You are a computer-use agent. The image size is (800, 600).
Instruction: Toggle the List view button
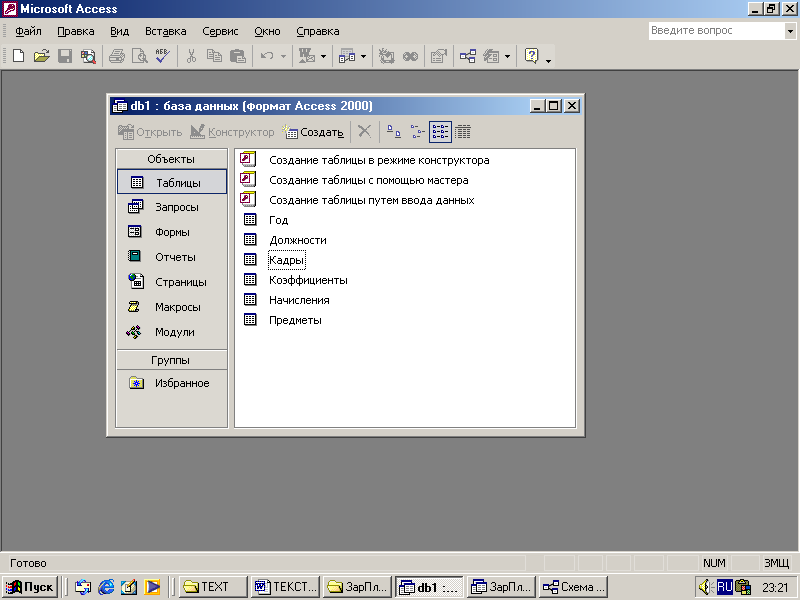[x=440, y=132]
